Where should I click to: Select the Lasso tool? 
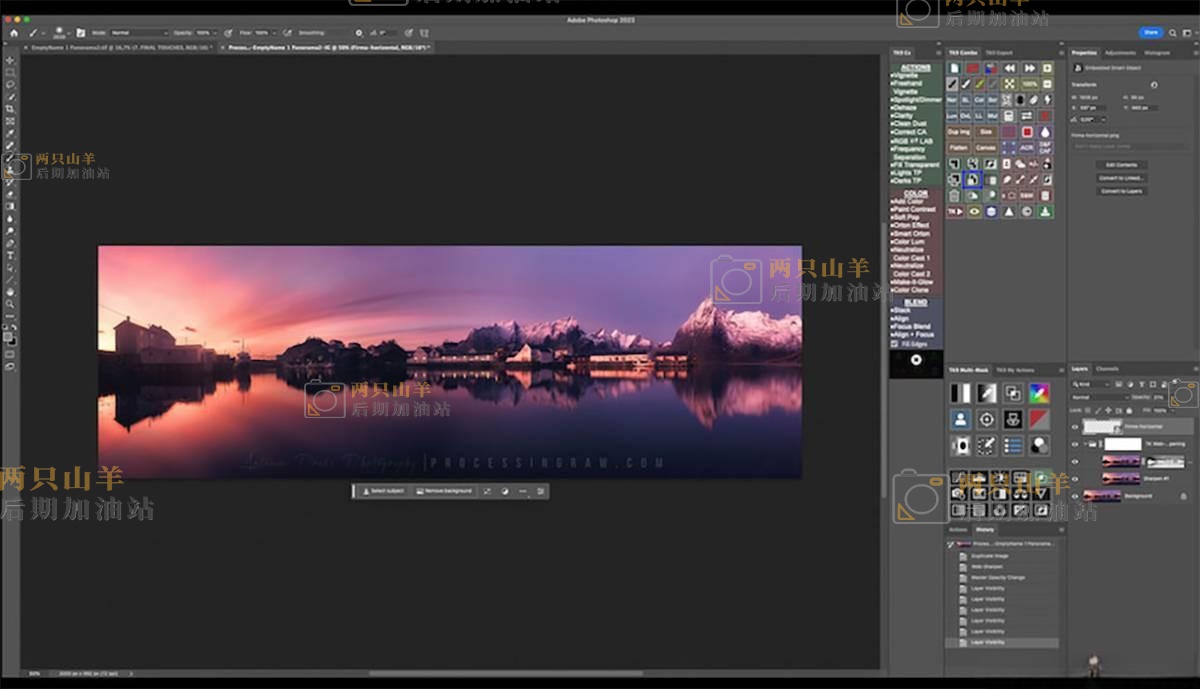point(10,85)
